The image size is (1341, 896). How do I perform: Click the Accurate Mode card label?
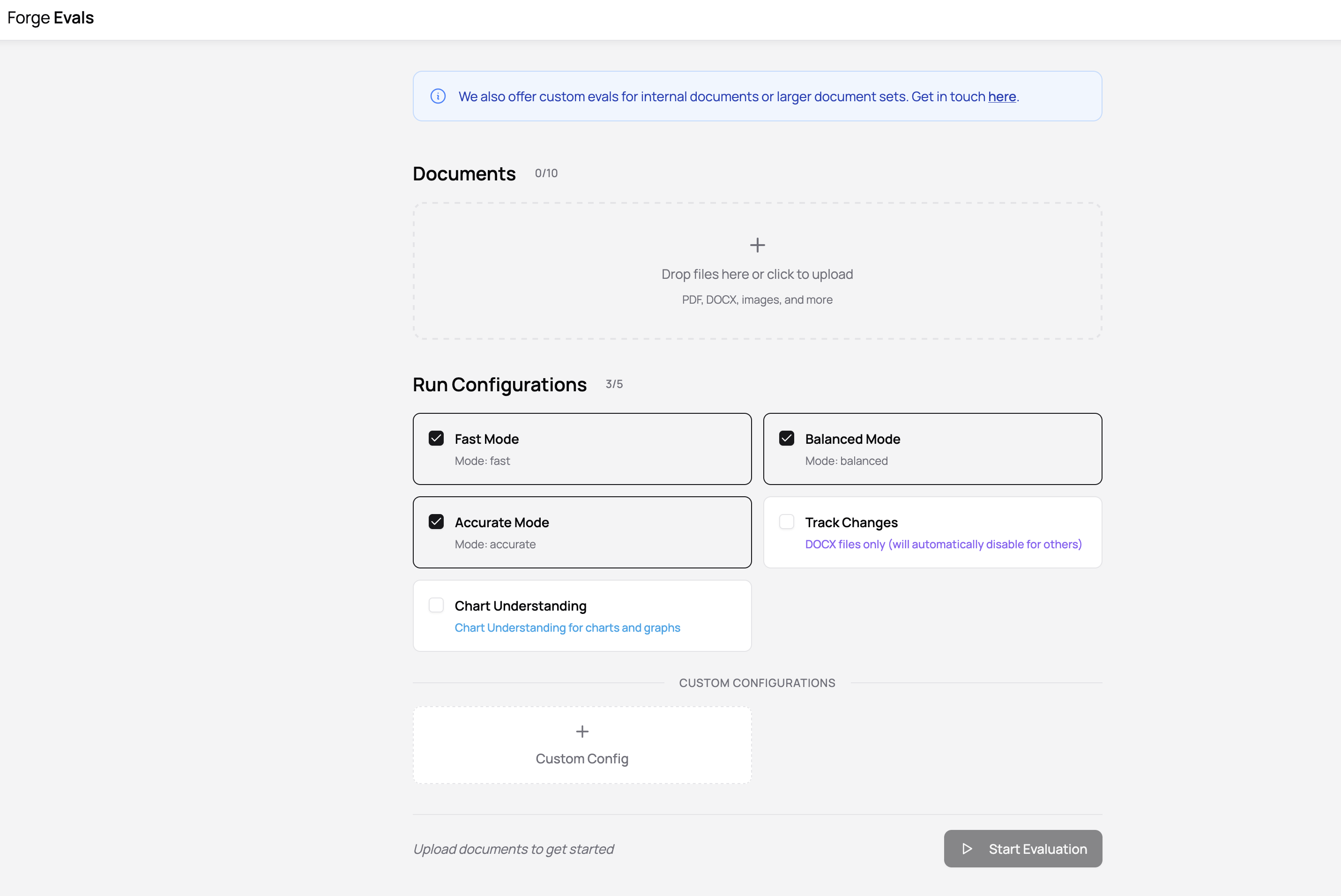click(501, 523)
